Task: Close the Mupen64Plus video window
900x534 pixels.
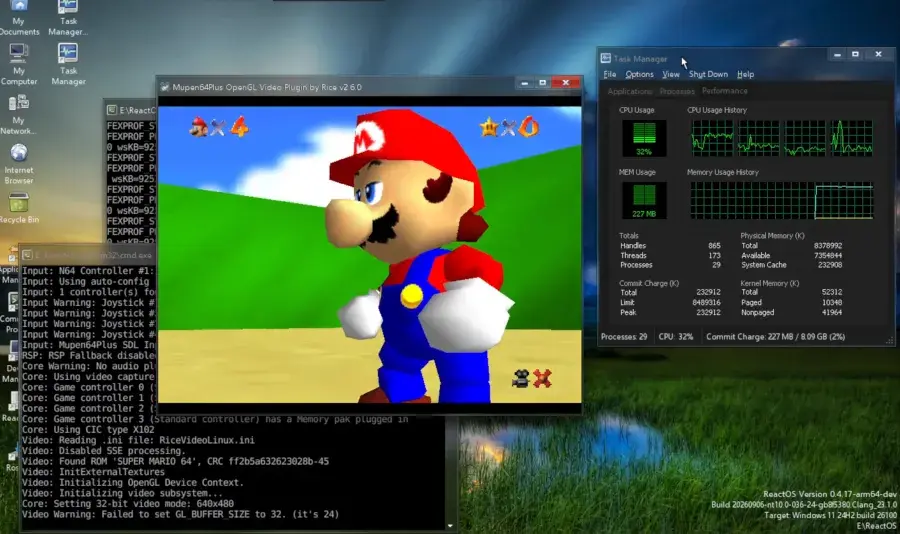Action: 565,83
